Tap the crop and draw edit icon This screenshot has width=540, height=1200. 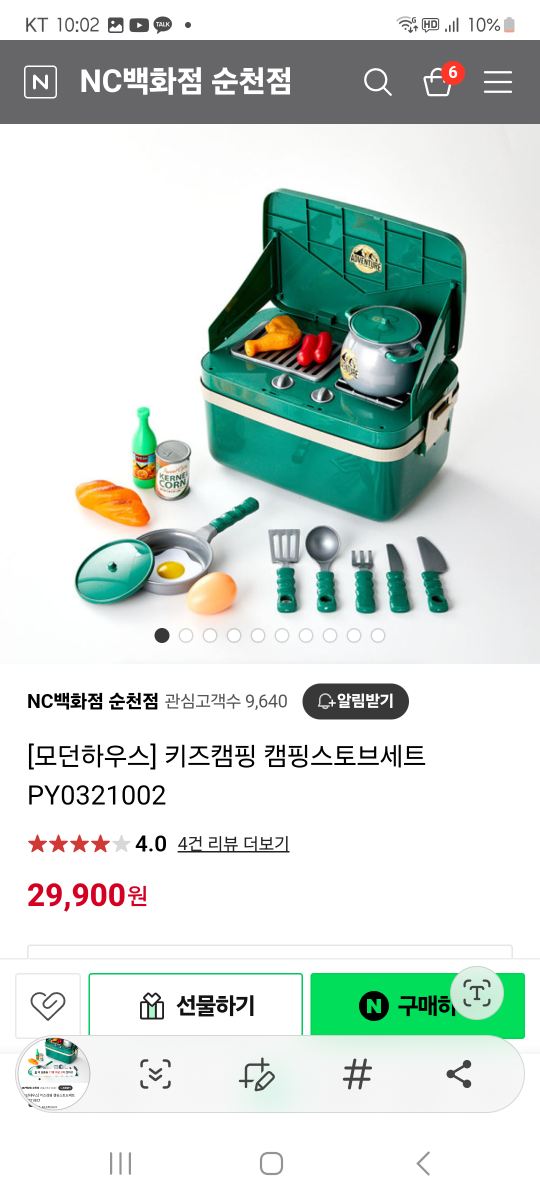[x=257, y=1075]
